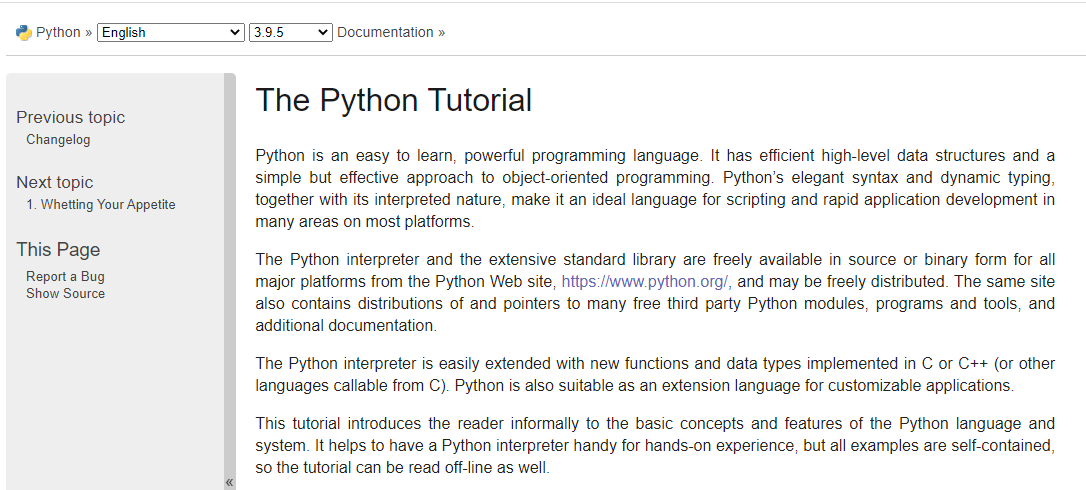Collapse the sidebar with the « arrow

[229, 482]
